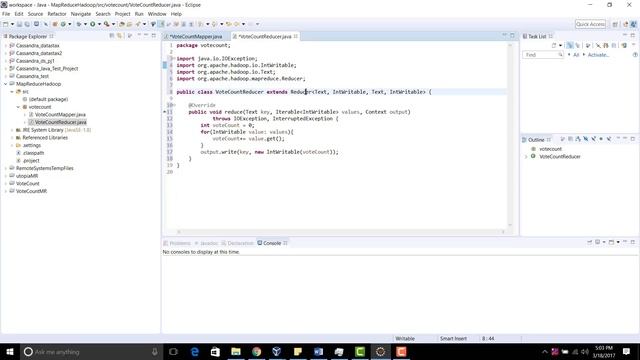Select the utopiaMR project

click(27, 176)
